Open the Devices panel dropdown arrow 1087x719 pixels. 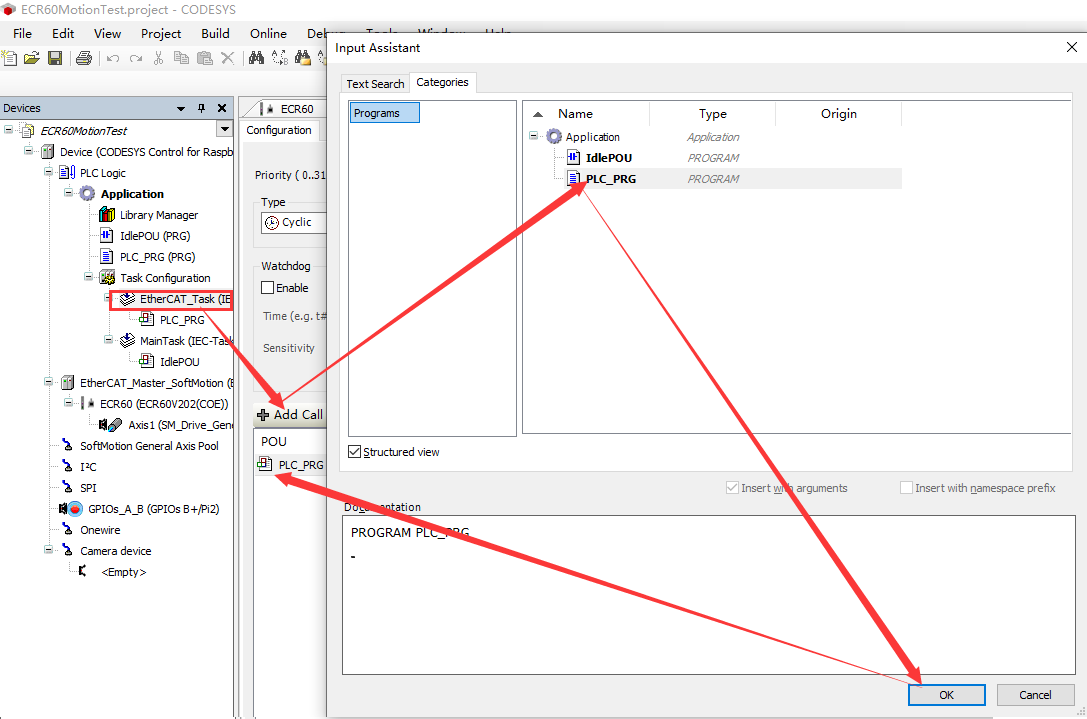[x=181, y=109]
